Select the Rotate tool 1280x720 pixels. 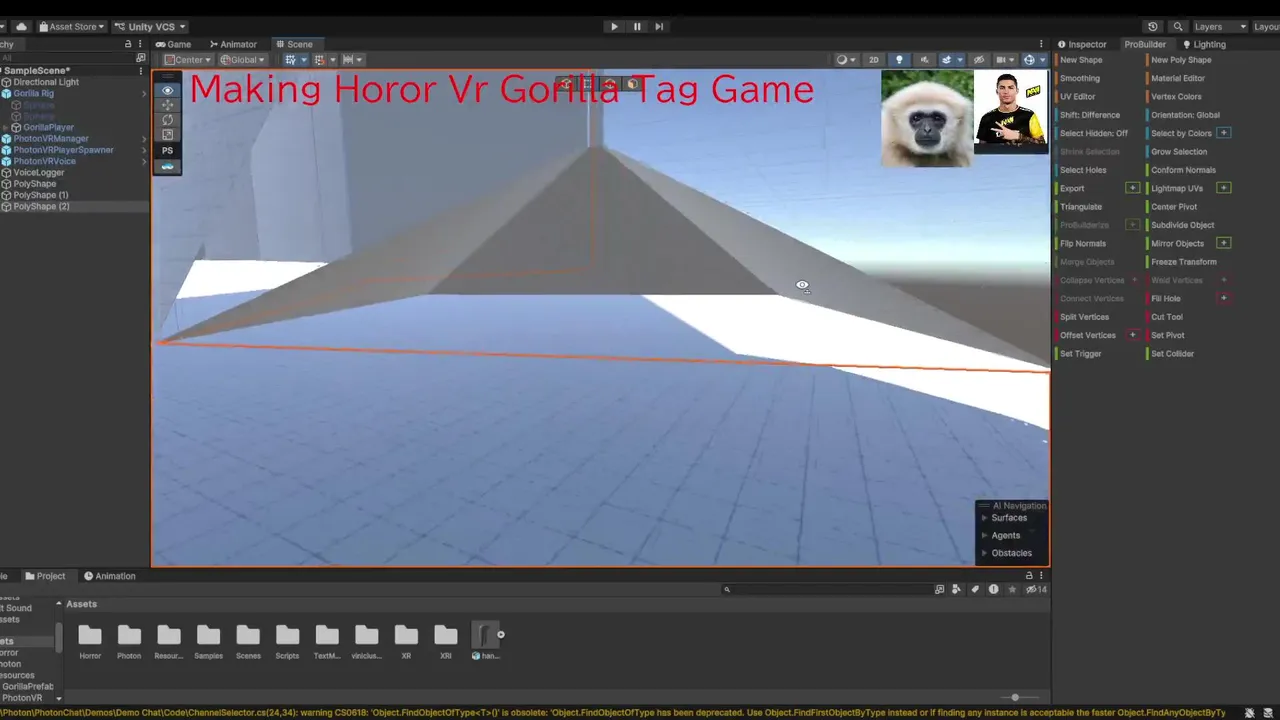[167, 120]
